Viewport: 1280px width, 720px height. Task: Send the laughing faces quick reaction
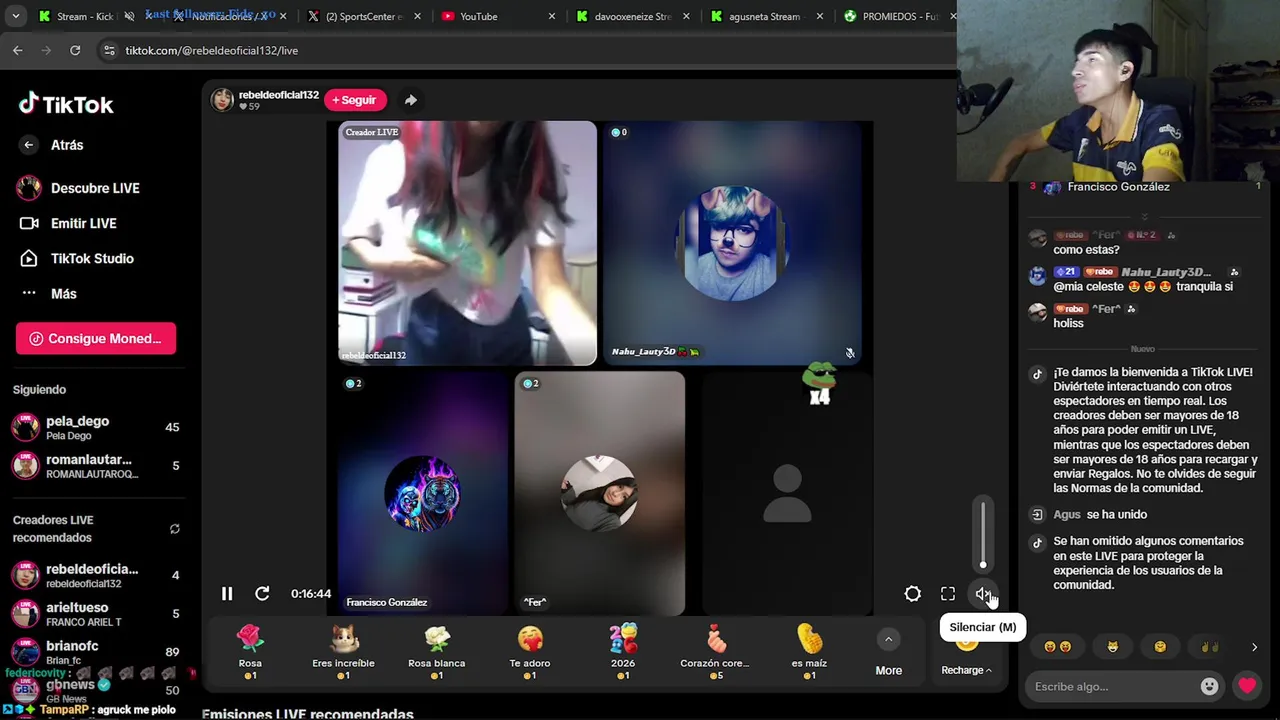1057,647
